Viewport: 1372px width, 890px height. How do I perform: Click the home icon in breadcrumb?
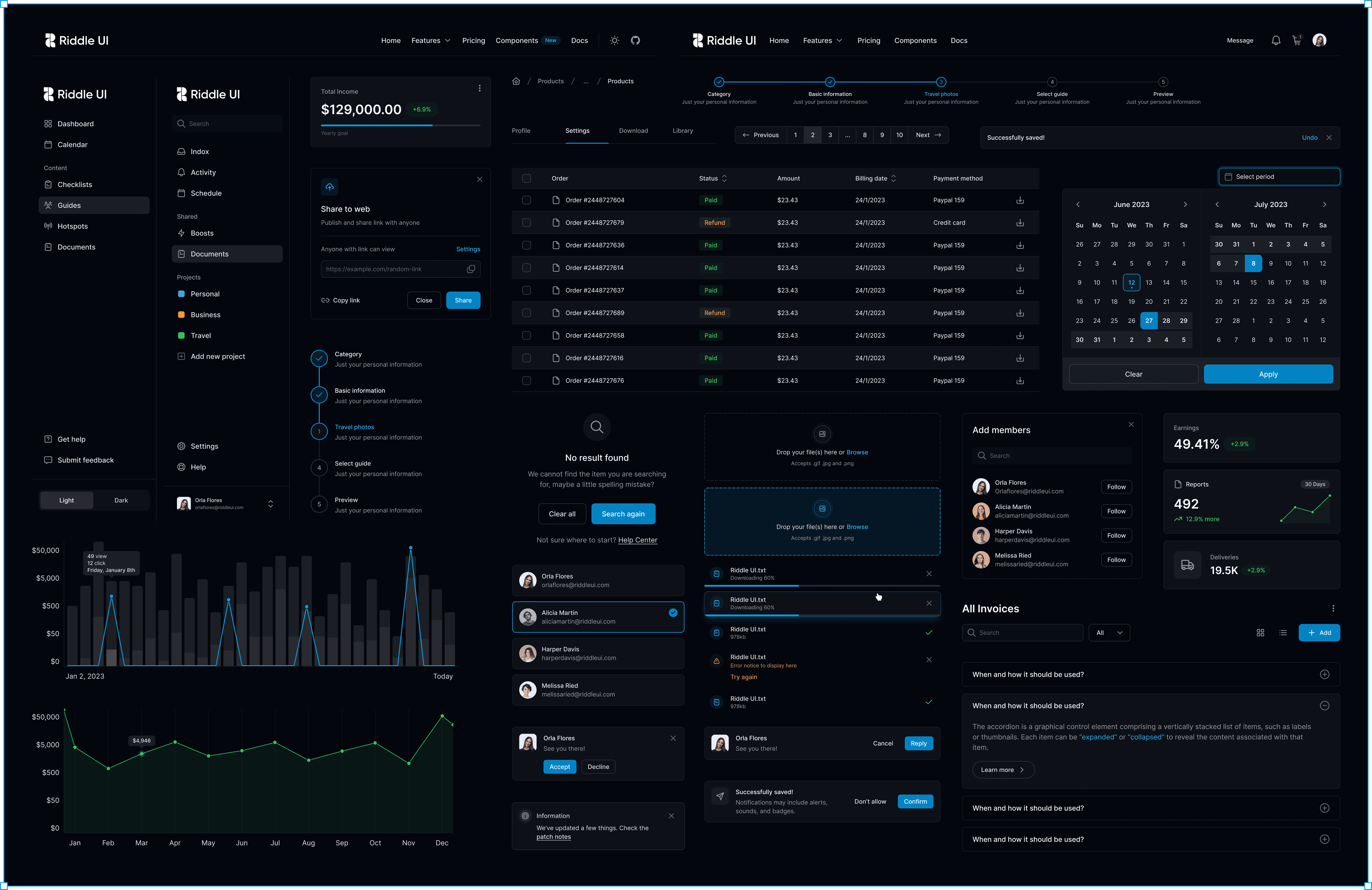pyautogui.click(x=516, y=81)
